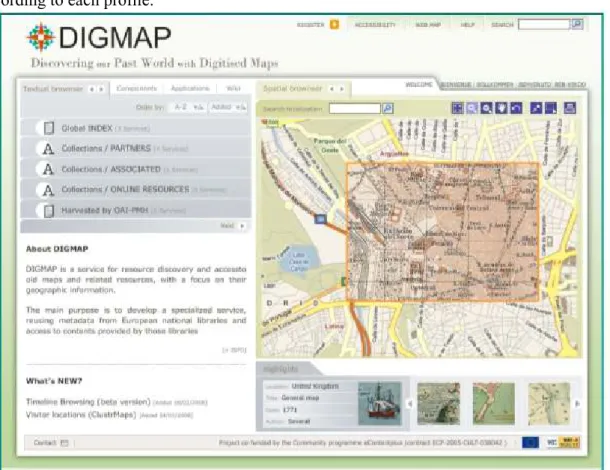Open Visitor locations (ClustrMaps) link
The height and width of the screenshot is (470, 610).
pyautogui.click(x=81, y=415)
